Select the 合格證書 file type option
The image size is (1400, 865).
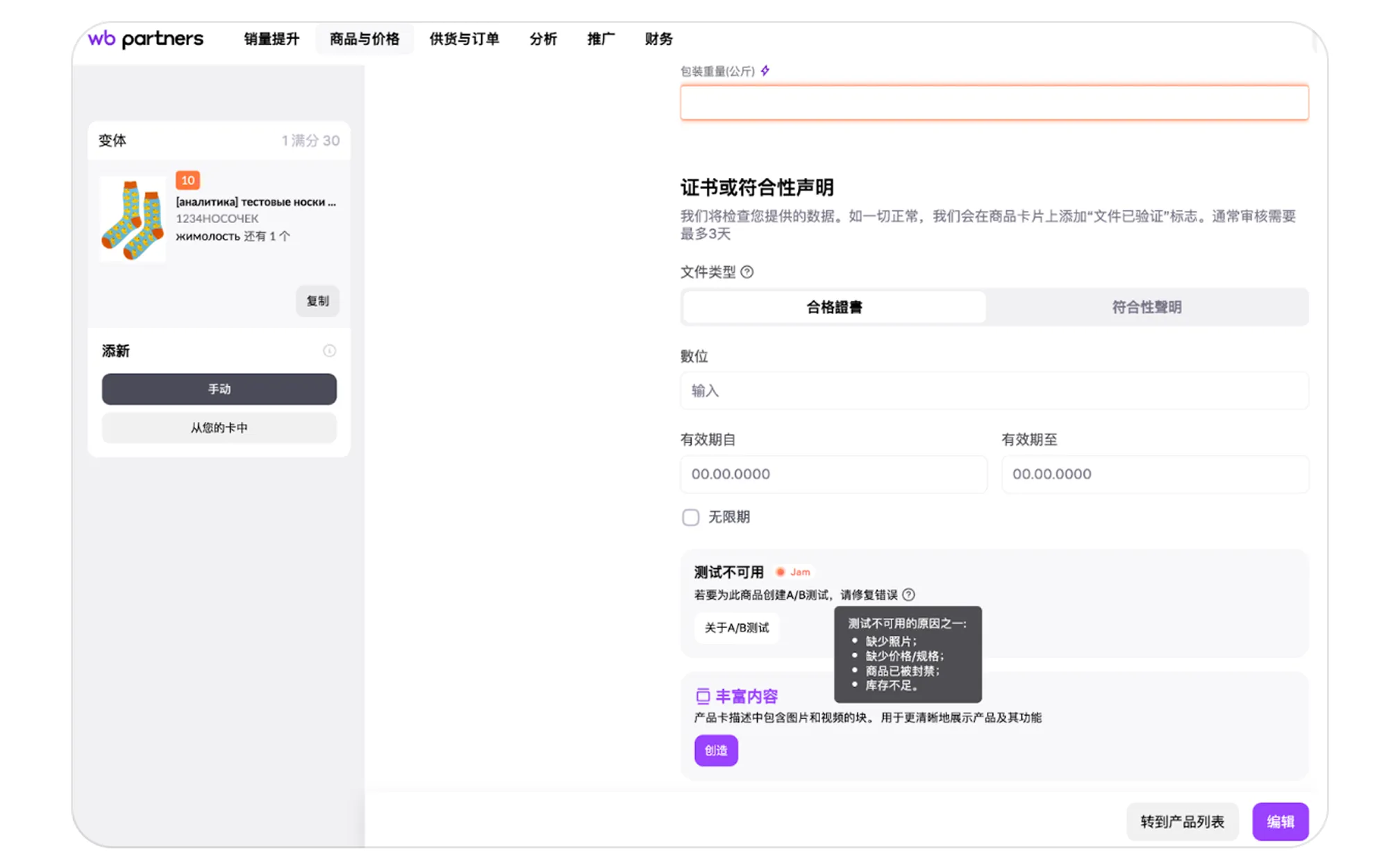tap(834, 307)
